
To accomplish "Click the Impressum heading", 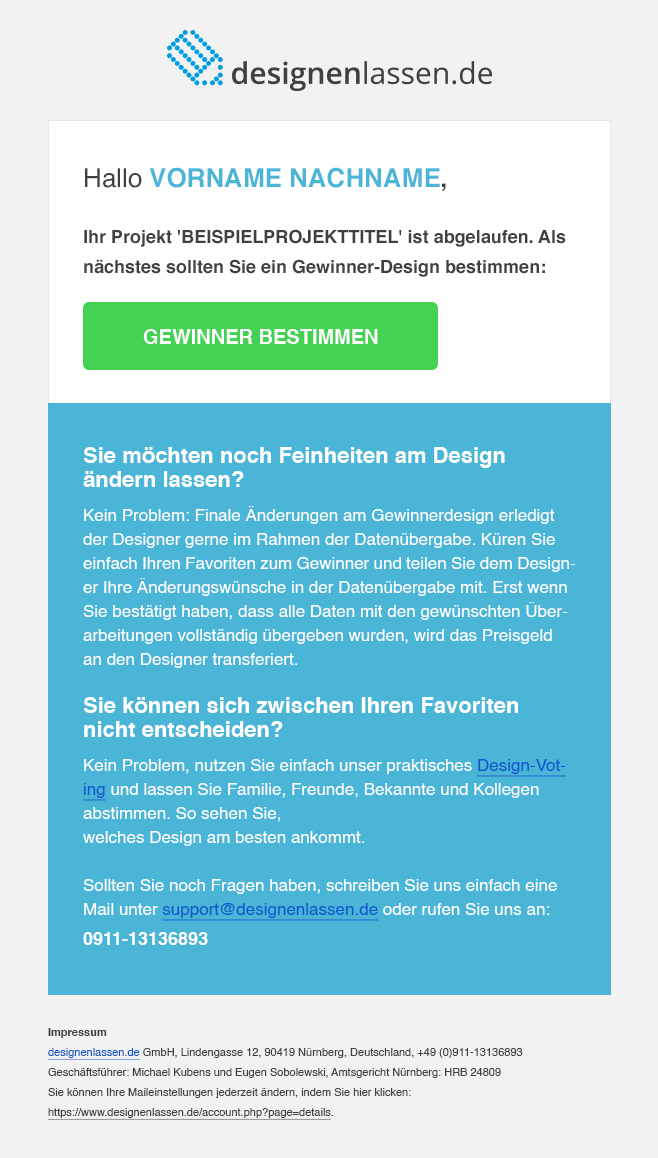I will point(77,1032).
